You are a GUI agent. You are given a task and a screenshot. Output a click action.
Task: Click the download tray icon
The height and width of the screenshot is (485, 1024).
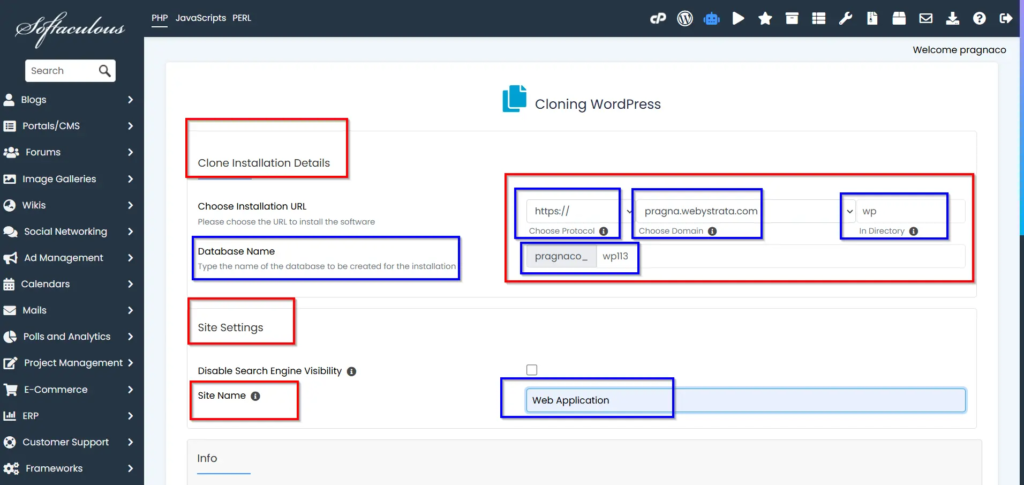coord(953,18)
